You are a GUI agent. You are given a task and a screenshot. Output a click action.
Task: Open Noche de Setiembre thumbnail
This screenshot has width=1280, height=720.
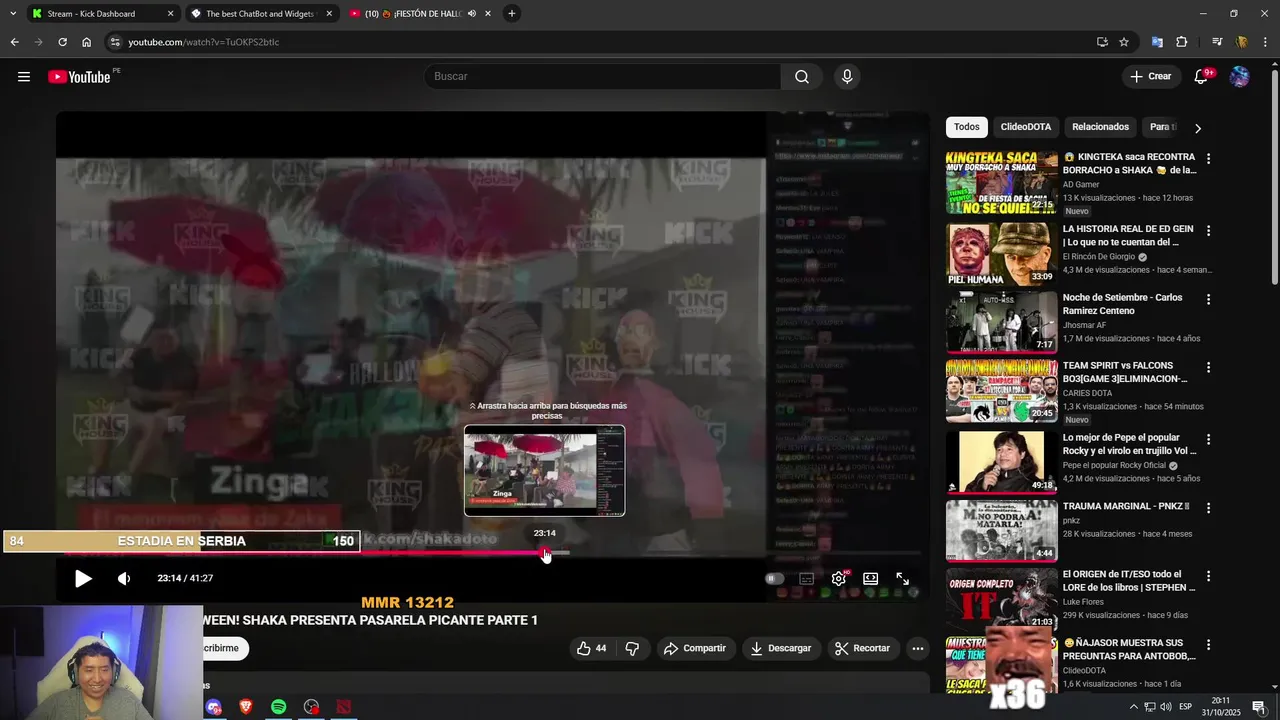pyautogui.click(x=1001, y=322)
